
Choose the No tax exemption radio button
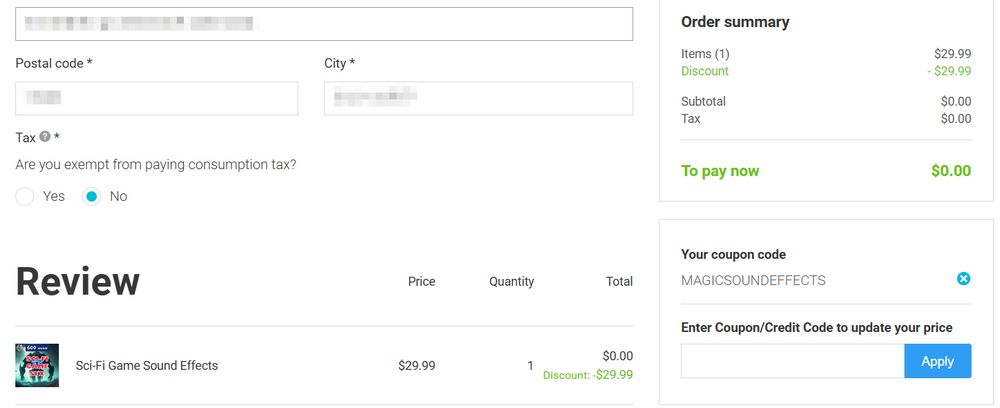pyautogui.click(x=92, y=196)
